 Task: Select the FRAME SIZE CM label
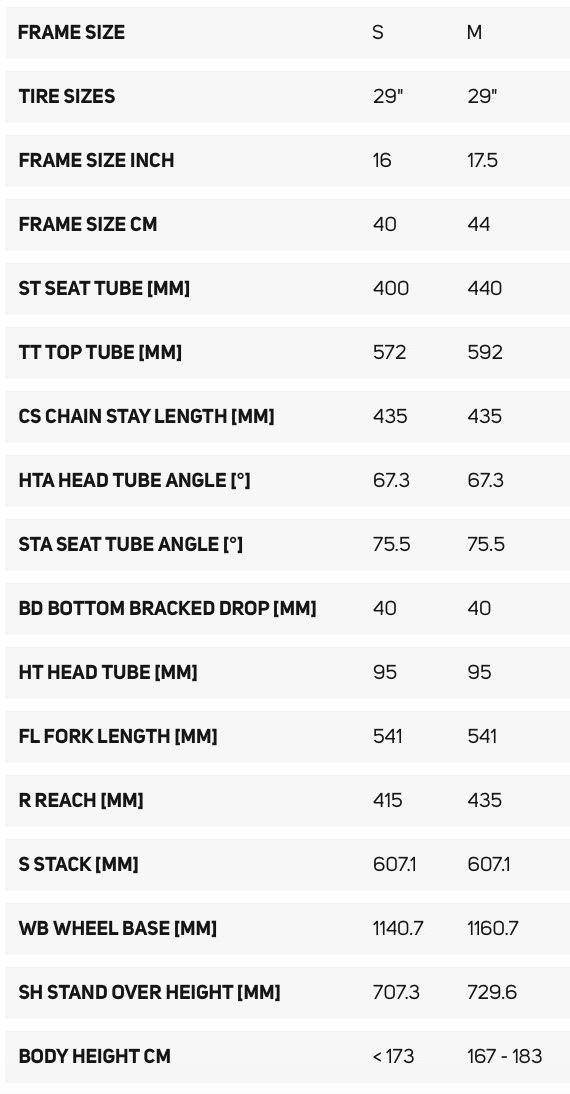coord(88,225)
